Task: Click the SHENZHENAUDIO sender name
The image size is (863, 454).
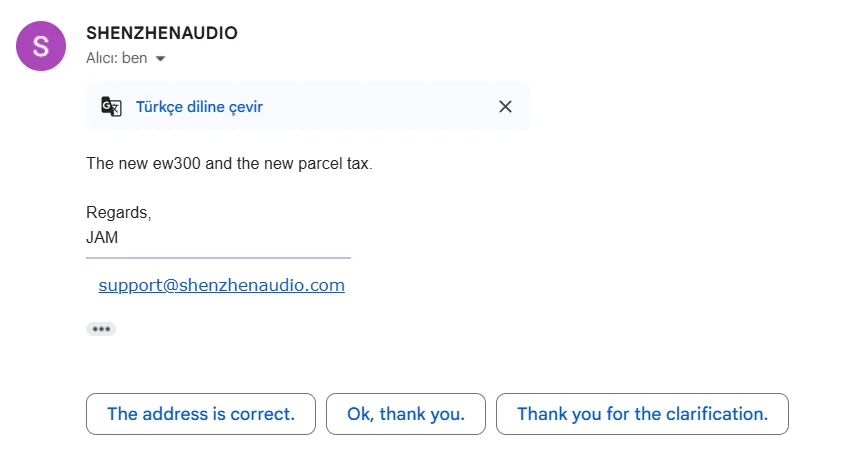Action: click(x=162, y=33)
